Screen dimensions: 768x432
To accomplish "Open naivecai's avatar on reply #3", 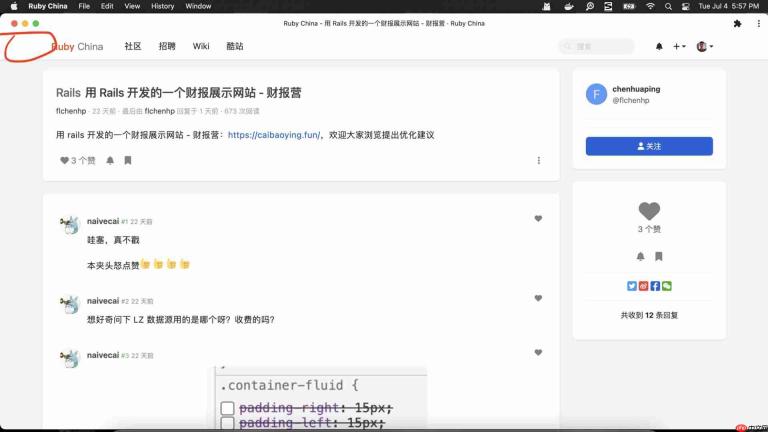I will point(70,359).
